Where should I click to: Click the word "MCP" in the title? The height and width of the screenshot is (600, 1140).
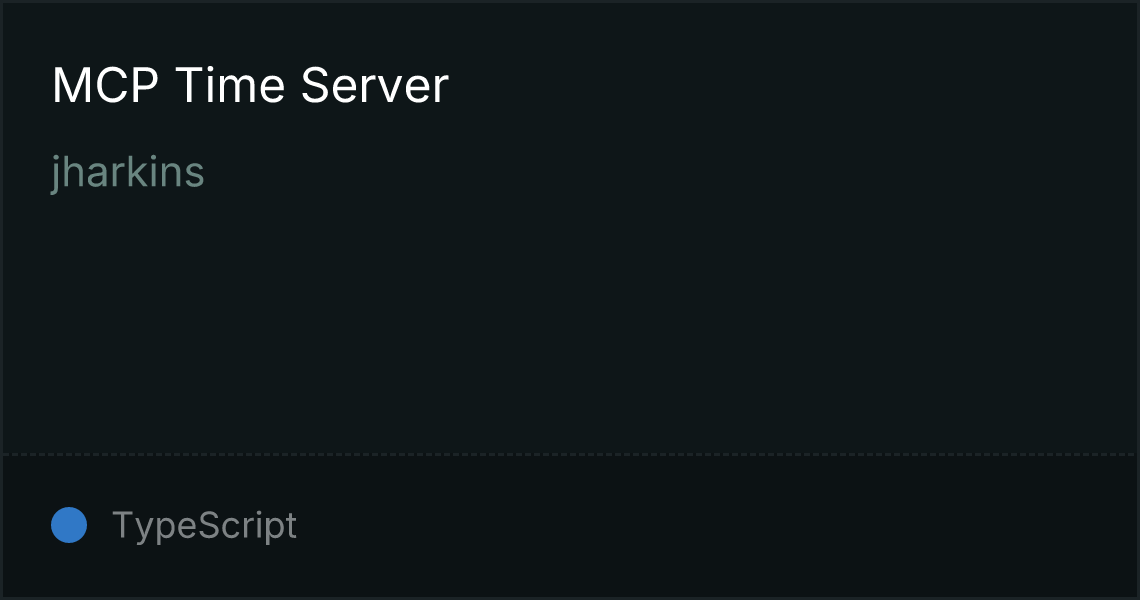tap(105, 86)
